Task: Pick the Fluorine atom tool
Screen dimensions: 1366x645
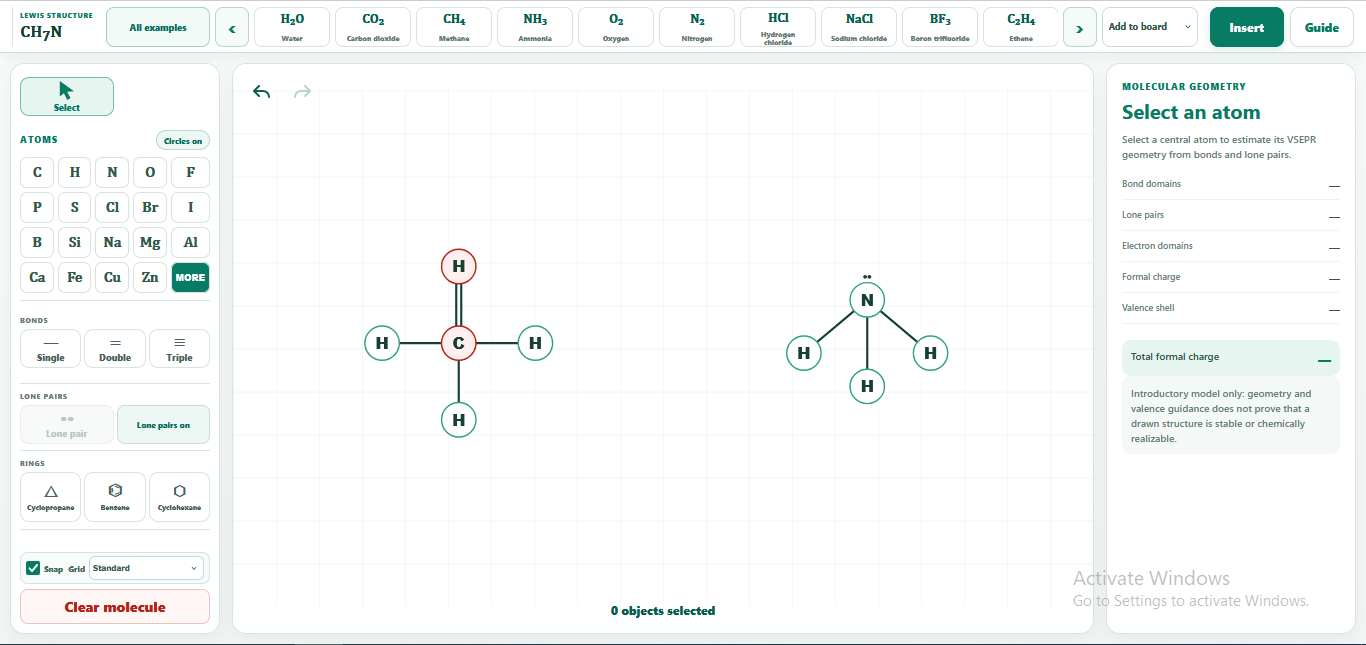Action: 190,172
